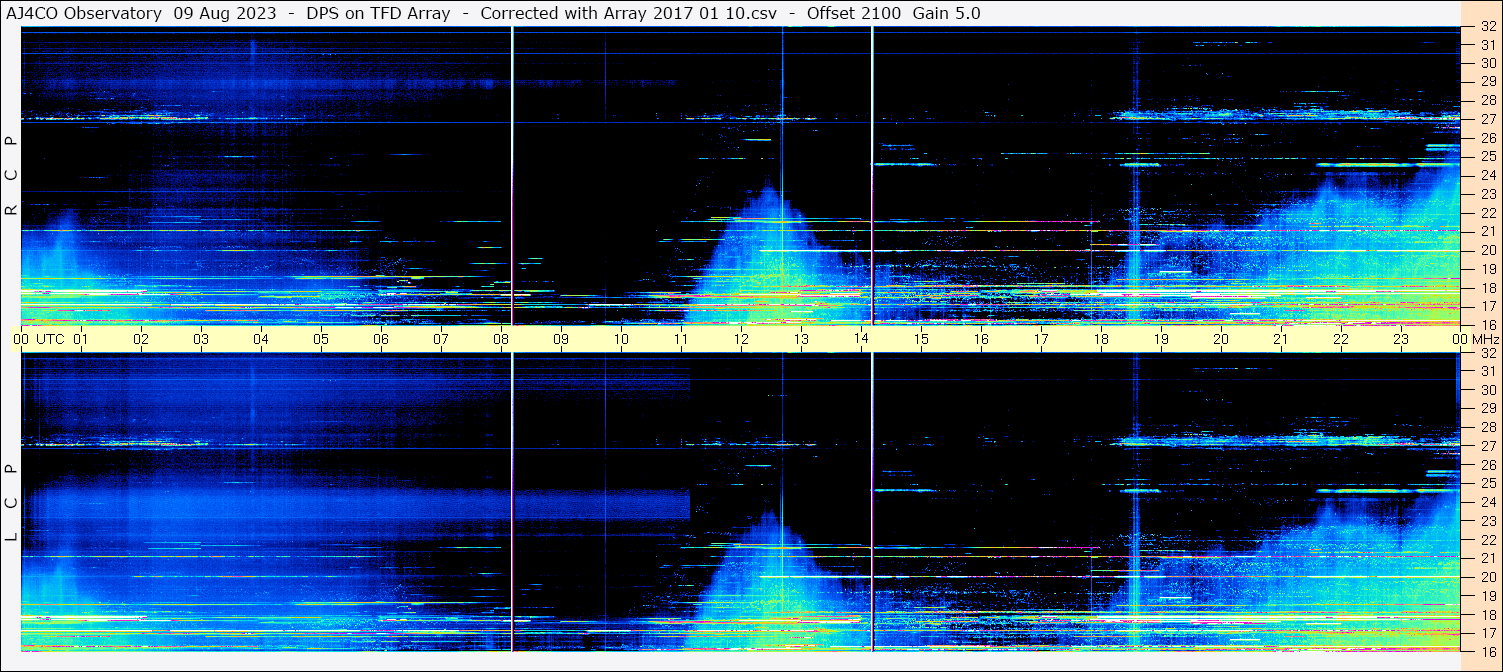The height and width of the screenshot is (672, 1503).
Task: Select hour "19" on the time axis
Action: click(x=1161, y=339)
